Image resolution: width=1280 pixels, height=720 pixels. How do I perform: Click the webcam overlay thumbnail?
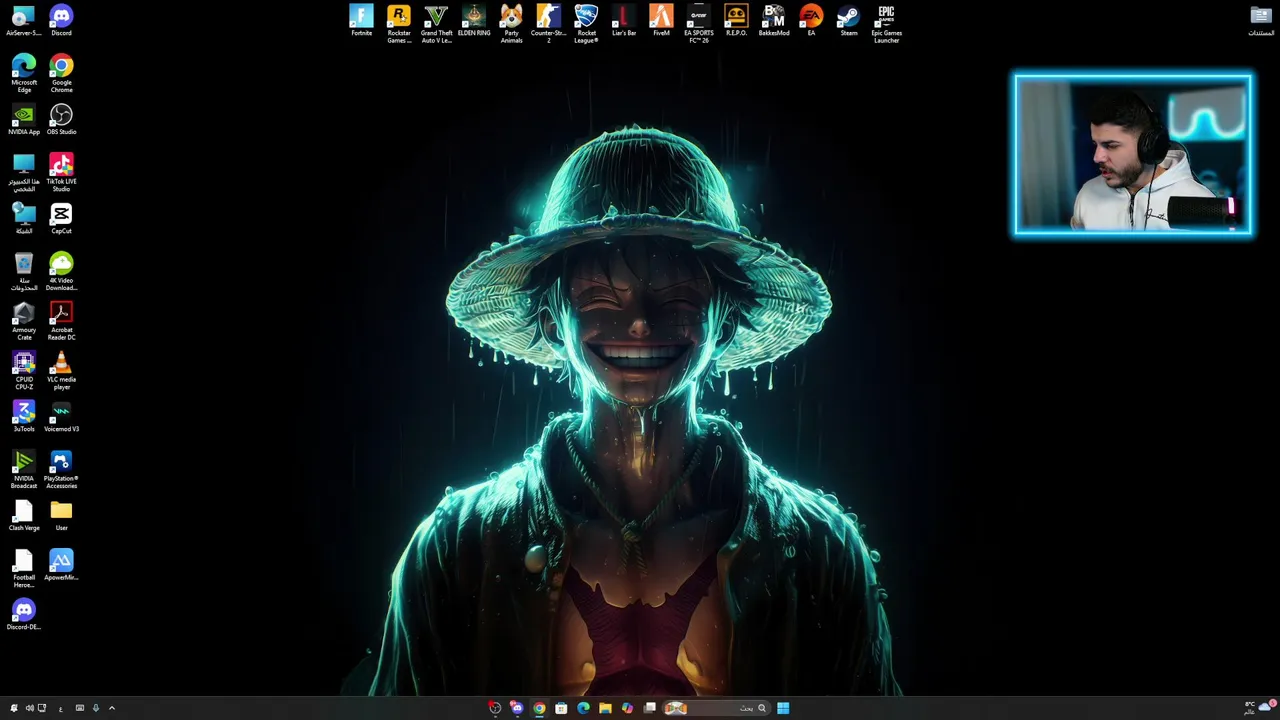pyautogui.click(x=1133, y=155)
